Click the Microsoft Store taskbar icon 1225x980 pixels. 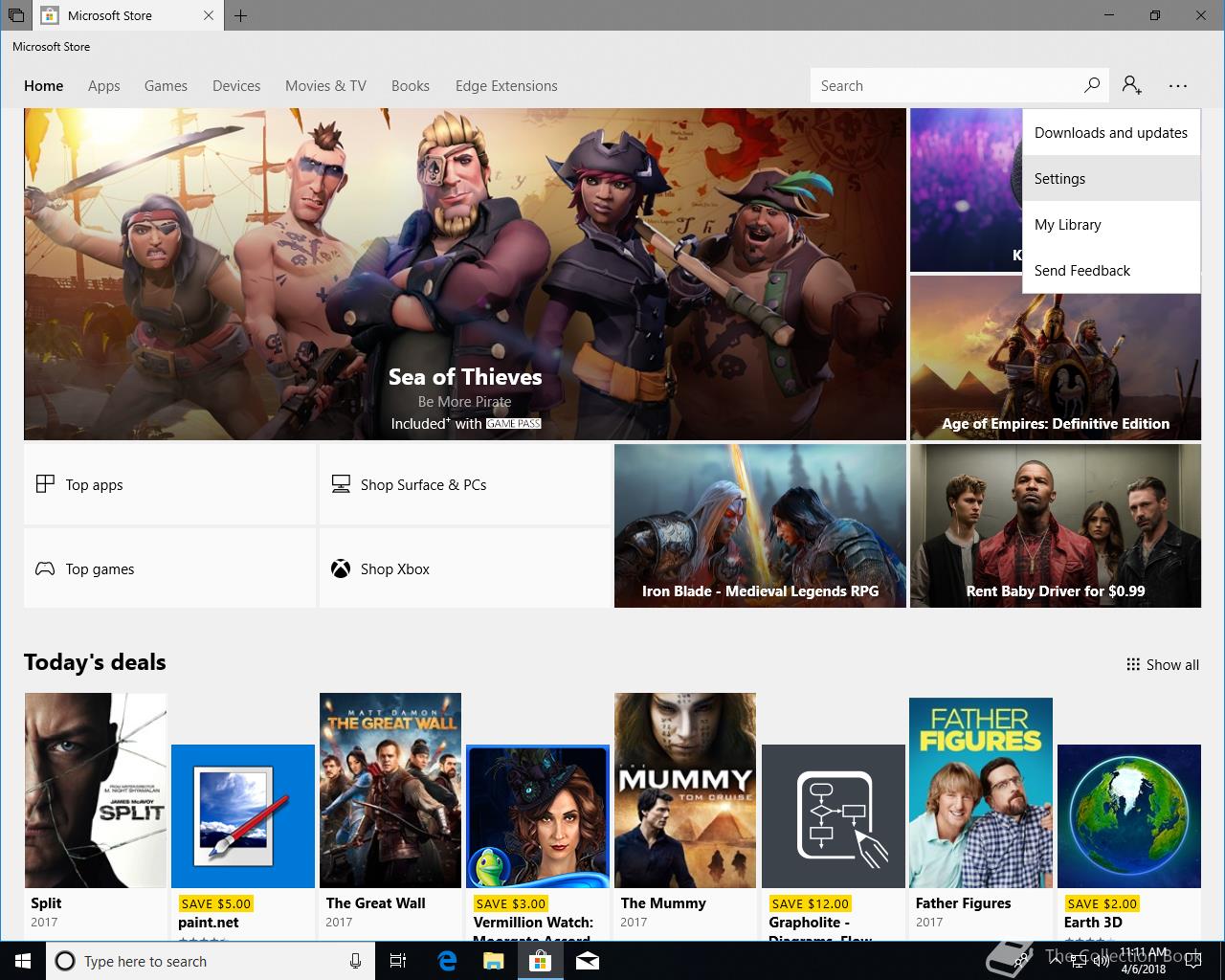(541, 961)
